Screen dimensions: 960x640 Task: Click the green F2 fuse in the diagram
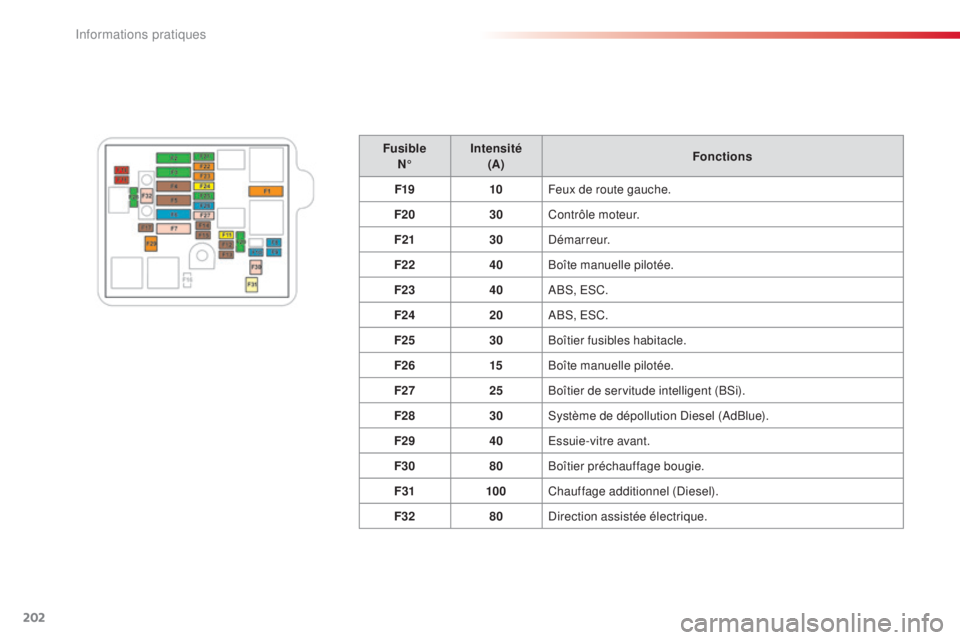pyautogui.click(x=173, y=158)
